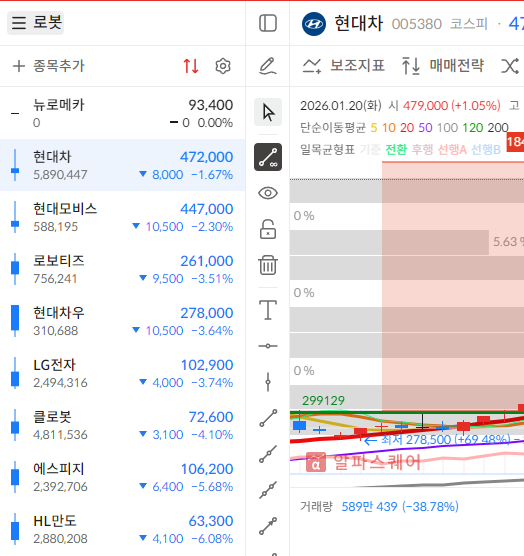Image resolution: width=524 pixels, height=556 pixels.
Task: Toggle the 선행B Ichimoku line
Action: [486, 150]
